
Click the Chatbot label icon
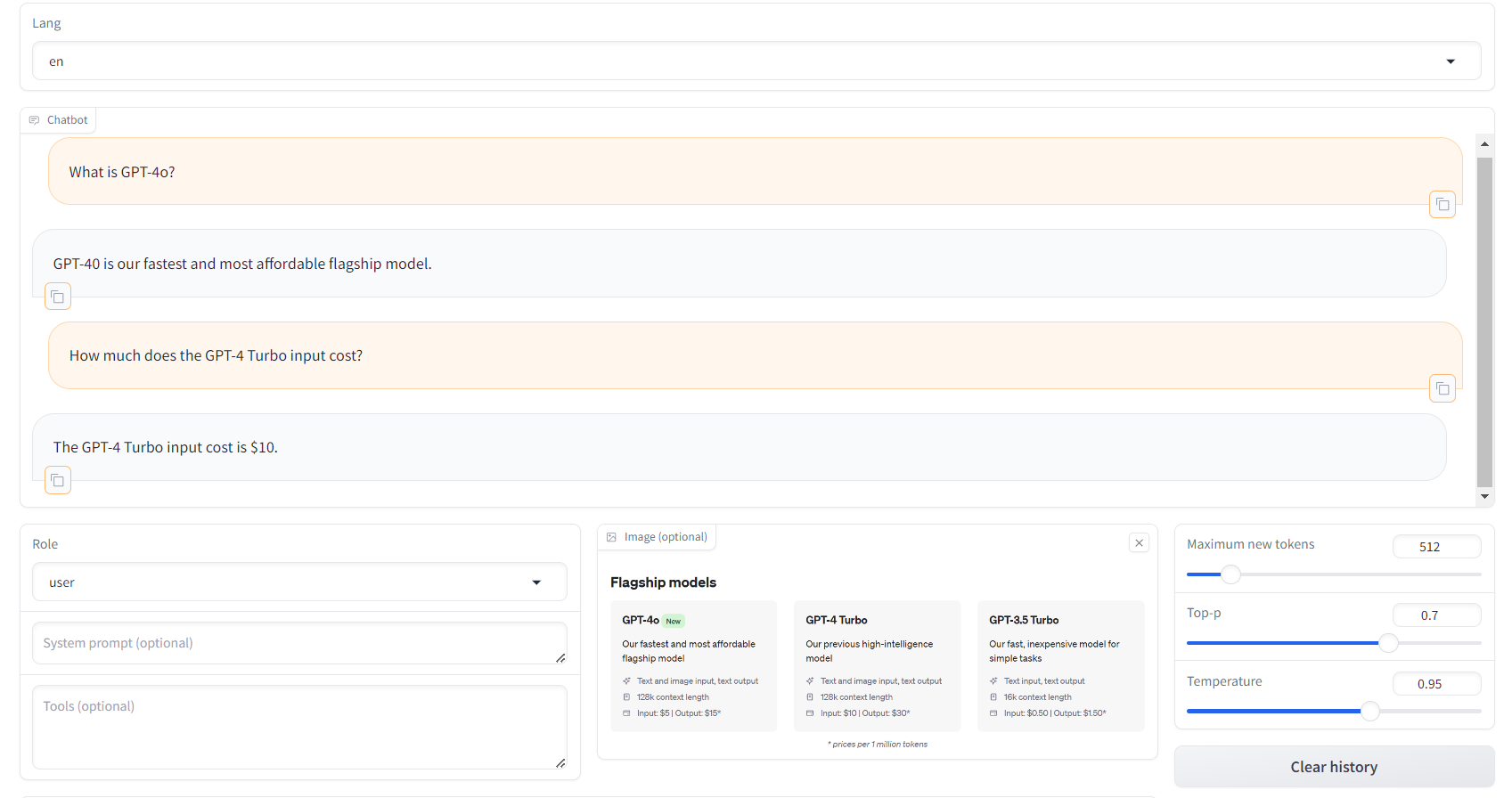35,120
